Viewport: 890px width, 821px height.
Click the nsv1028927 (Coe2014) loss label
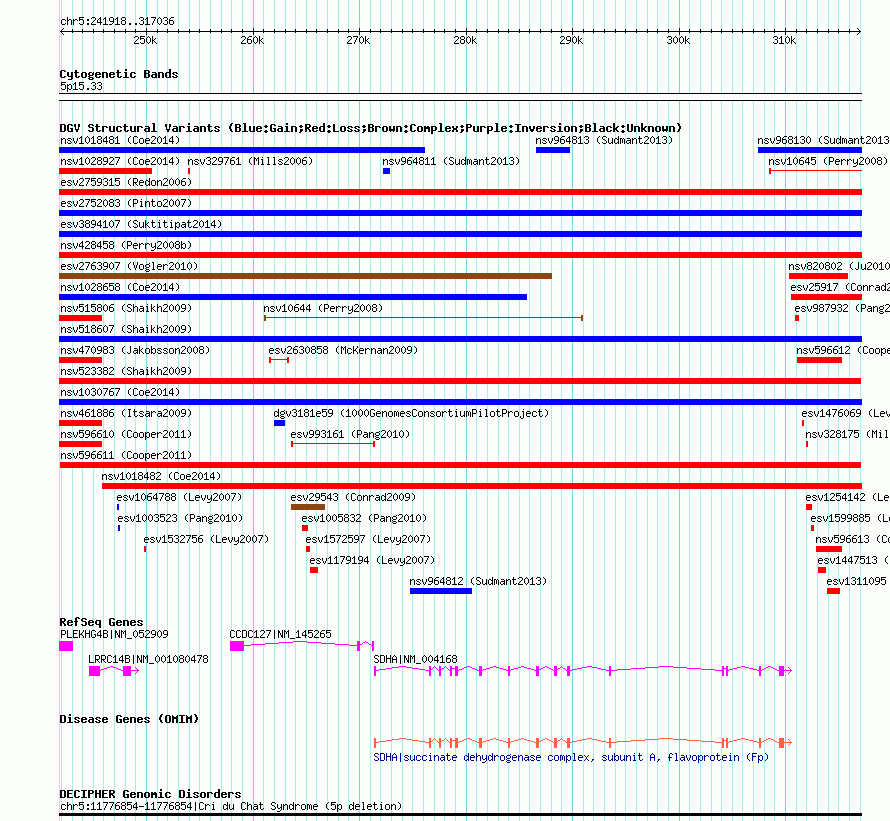(120, 161)
